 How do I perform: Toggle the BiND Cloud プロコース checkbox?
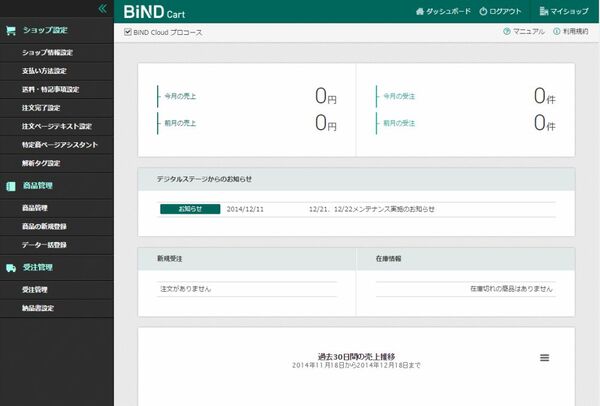tap(128, 32)
